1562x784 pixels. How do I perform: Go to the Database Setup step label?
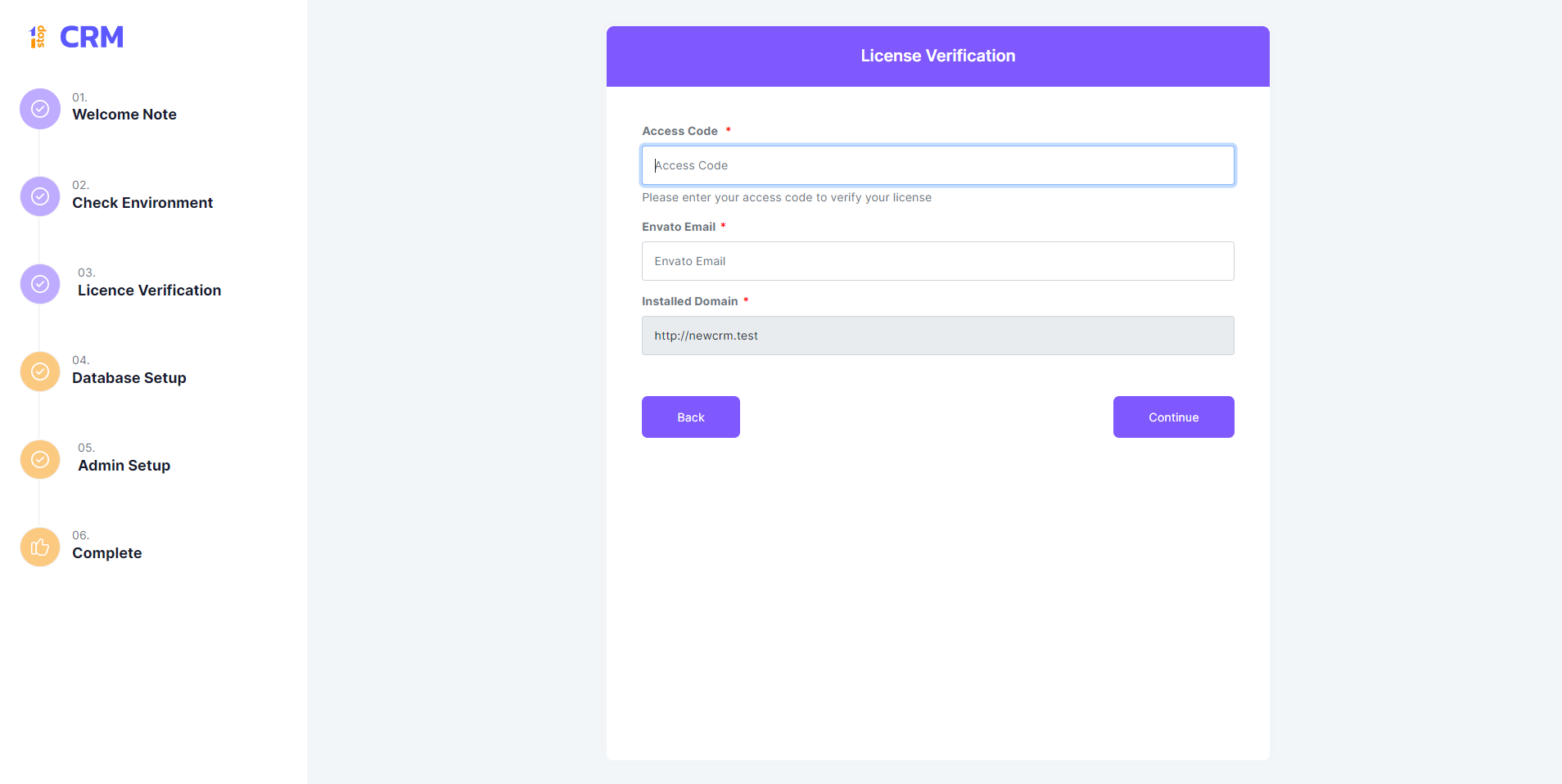point(129,378)
